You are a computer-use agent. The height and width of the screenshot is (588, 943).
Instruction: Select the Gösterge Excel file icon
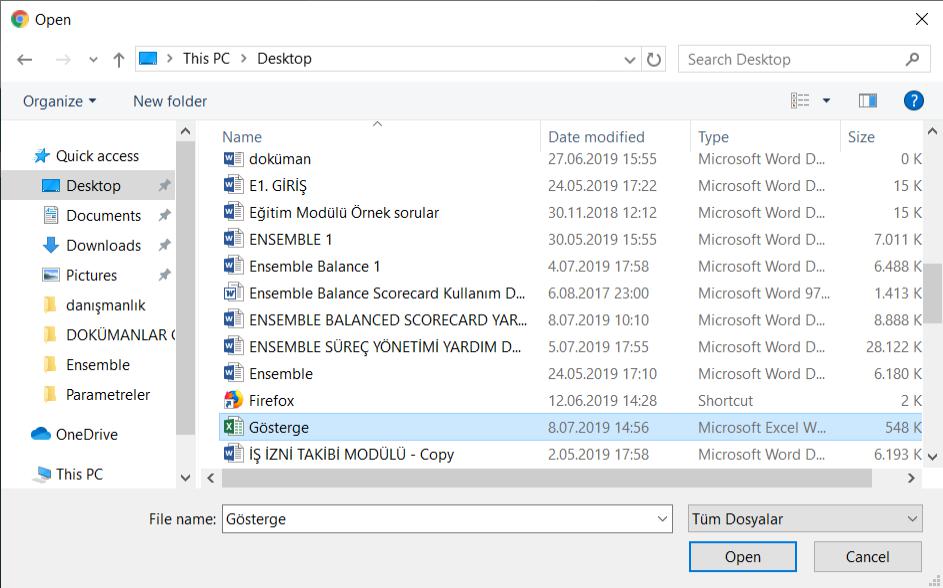click(x=233, y=427)
